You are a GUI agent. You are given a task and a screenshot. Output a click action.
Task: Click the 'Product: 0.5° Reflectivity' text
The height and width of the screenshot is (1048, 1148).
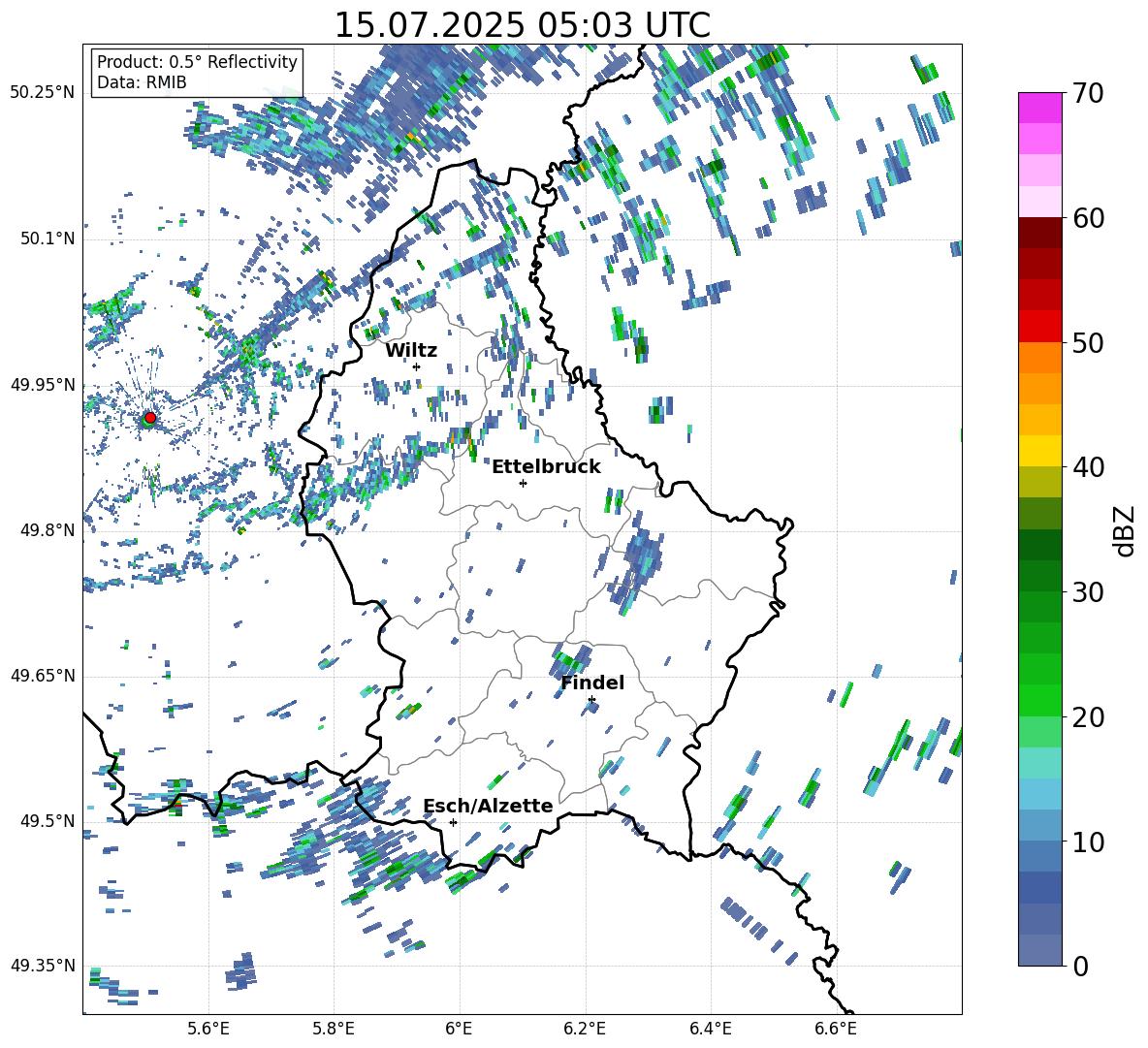pyautogui.click(x=197, y=61)
